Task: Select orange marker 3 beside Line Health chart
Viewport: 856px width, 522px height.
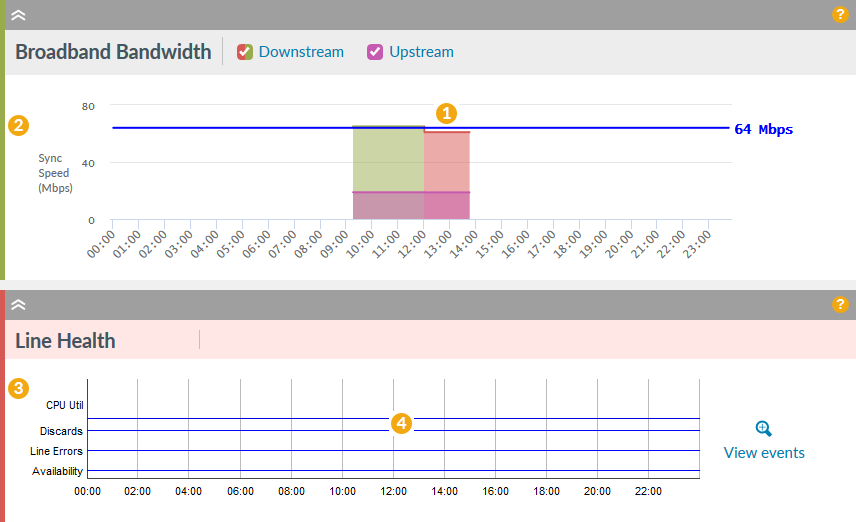Action: pyautogui.click(x=18, y=388)
